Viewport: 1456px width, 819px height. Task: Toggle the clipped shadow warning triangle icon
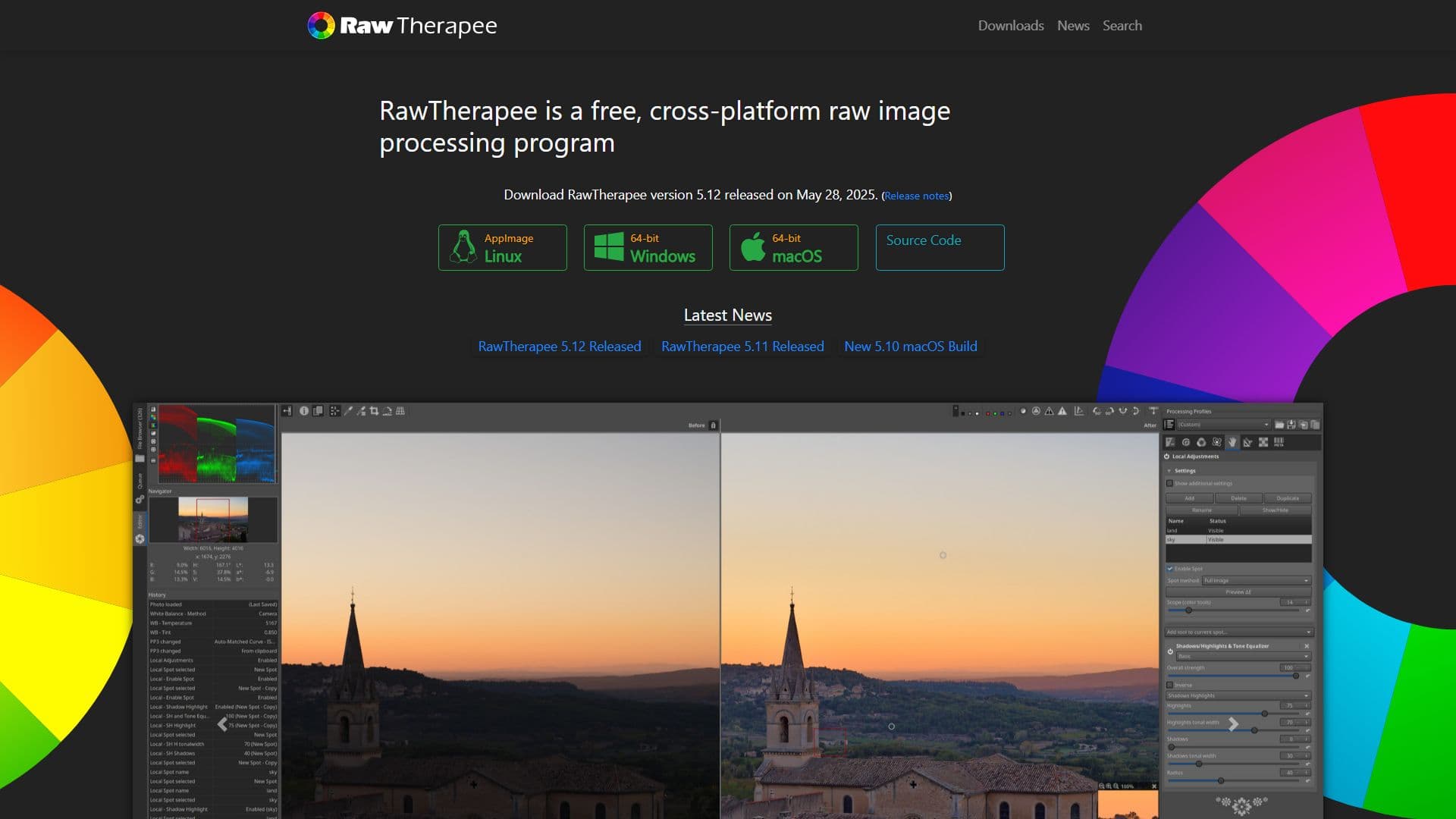[1049, 411]
